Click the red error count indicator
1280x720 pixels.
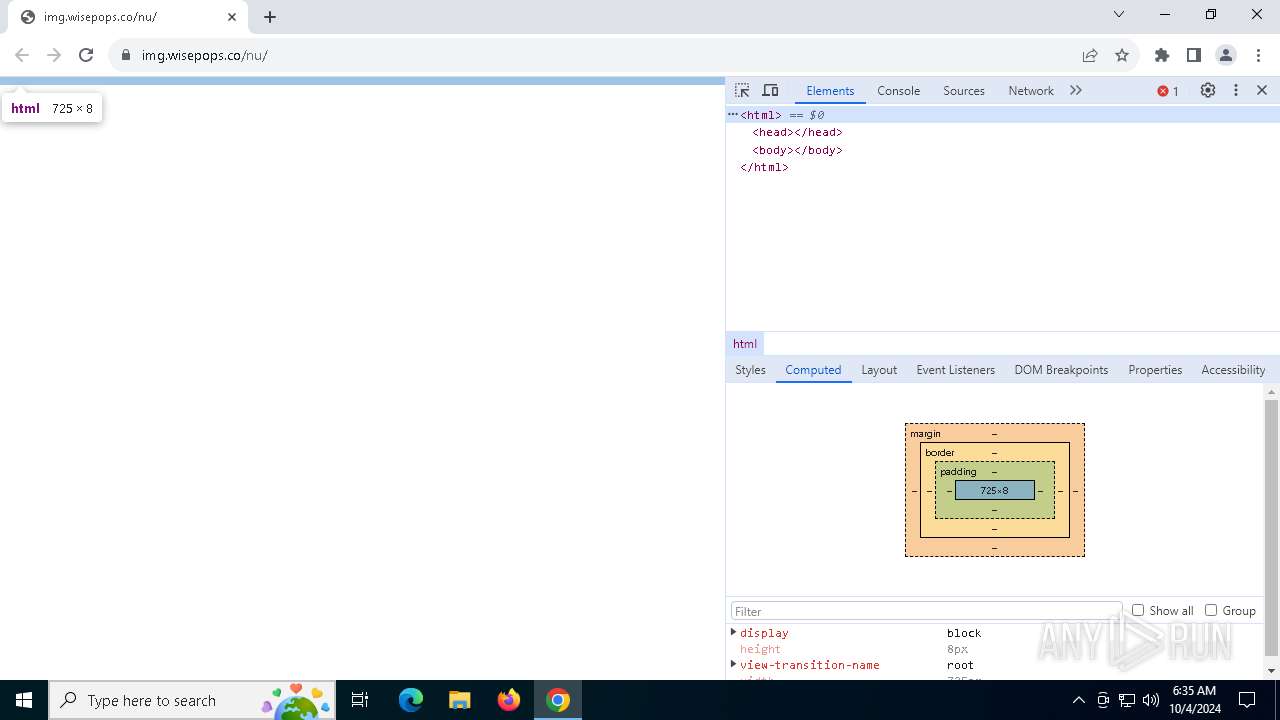(1168, 91)
